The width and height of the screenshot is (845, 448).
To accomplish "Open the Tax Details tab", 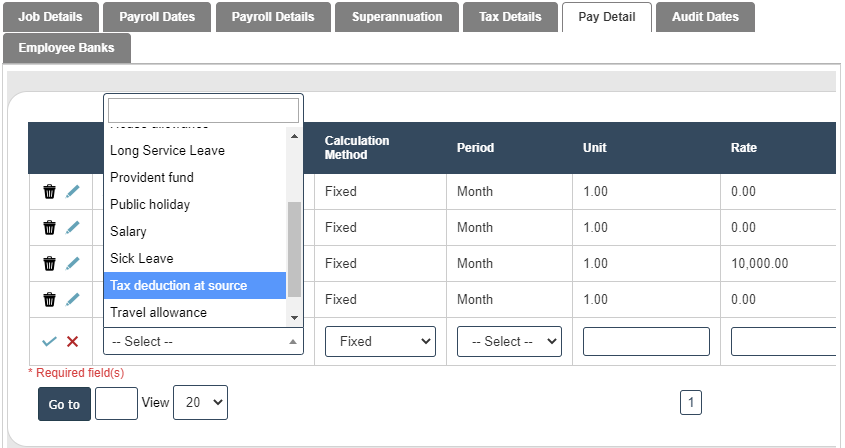I will 510,17.
